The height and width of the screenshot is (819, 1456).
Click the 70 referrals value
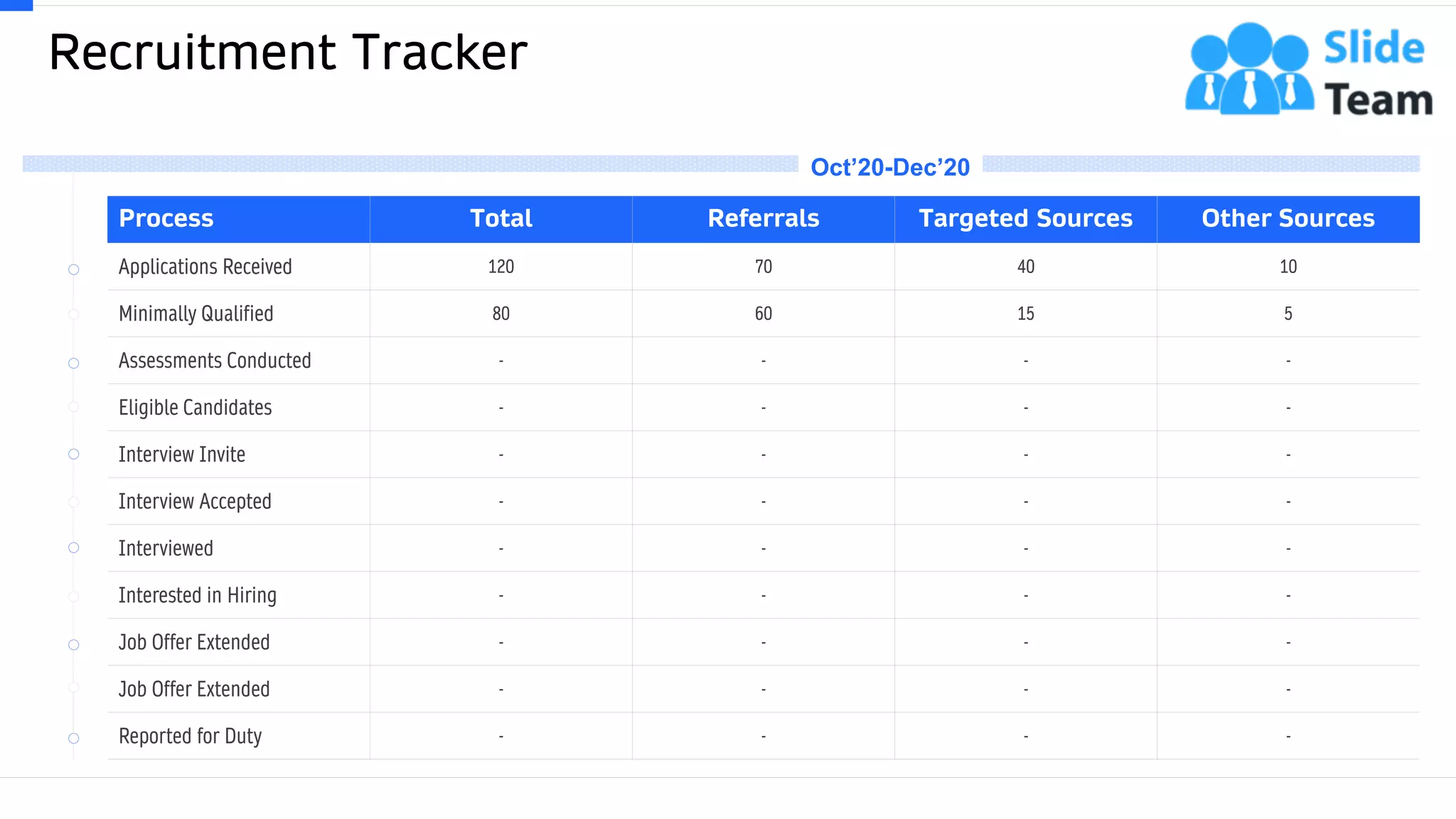[x=764, y=267]
